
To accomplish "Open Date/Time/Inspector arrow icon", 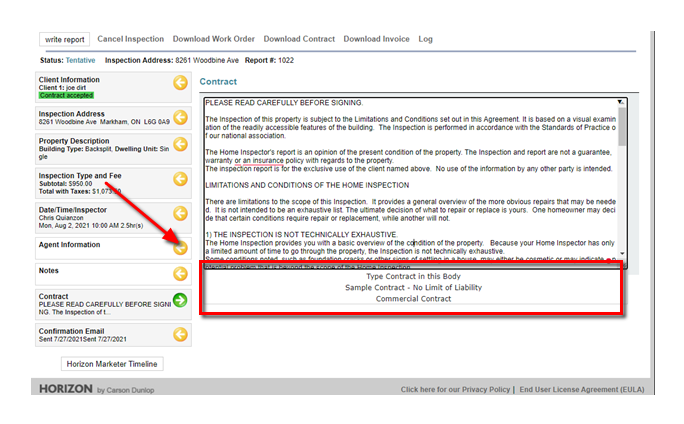I will point(180,213).
